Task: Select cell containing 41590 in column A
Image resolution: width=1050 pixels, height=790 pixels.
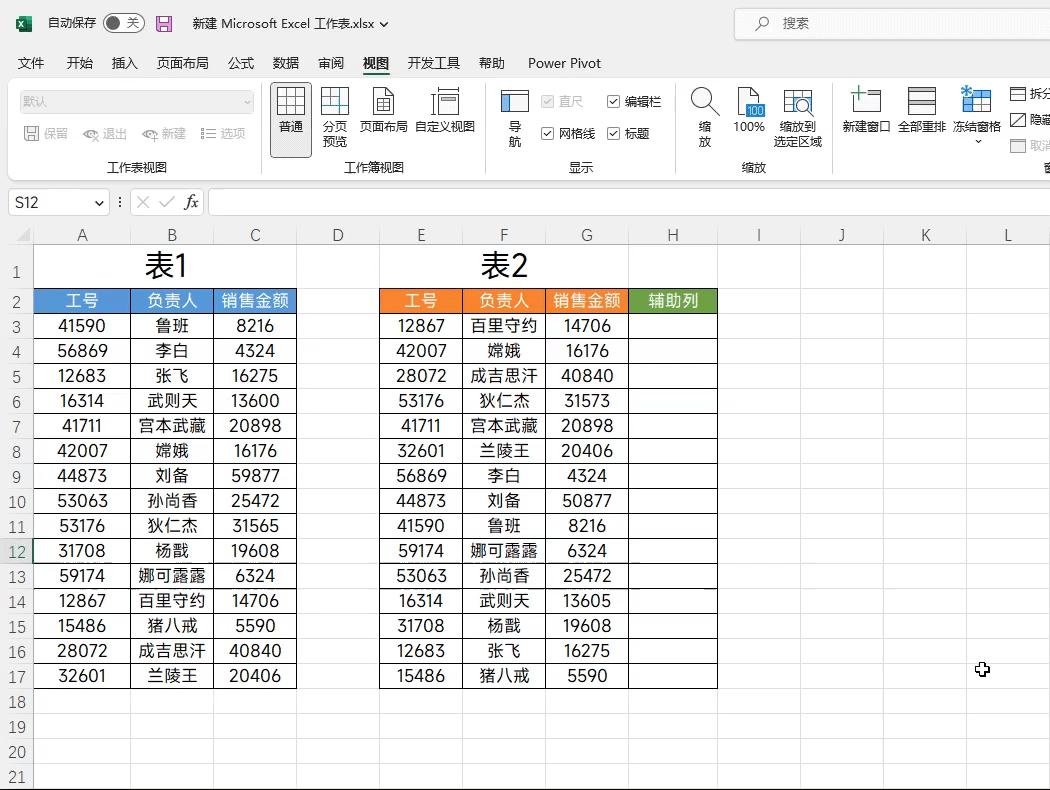Action: click(x=82, y=326)
